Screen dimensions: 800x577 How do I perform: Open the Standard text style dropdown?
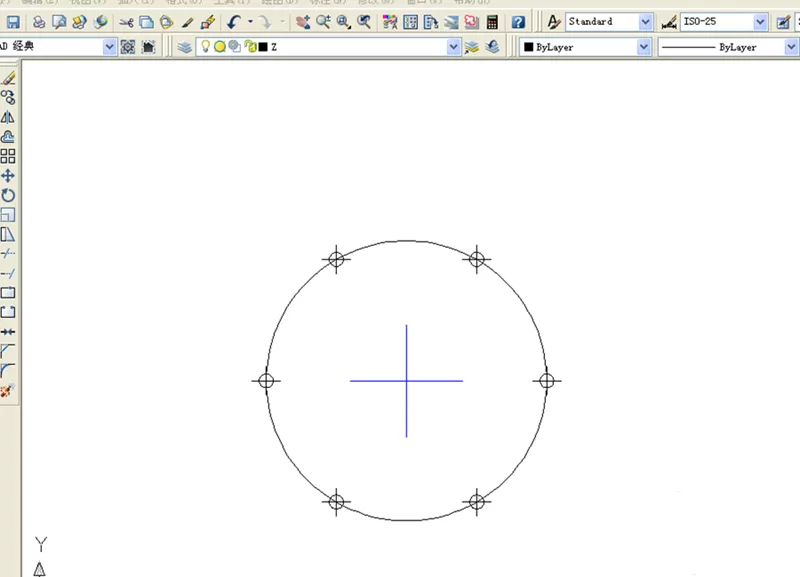[645, 22]
